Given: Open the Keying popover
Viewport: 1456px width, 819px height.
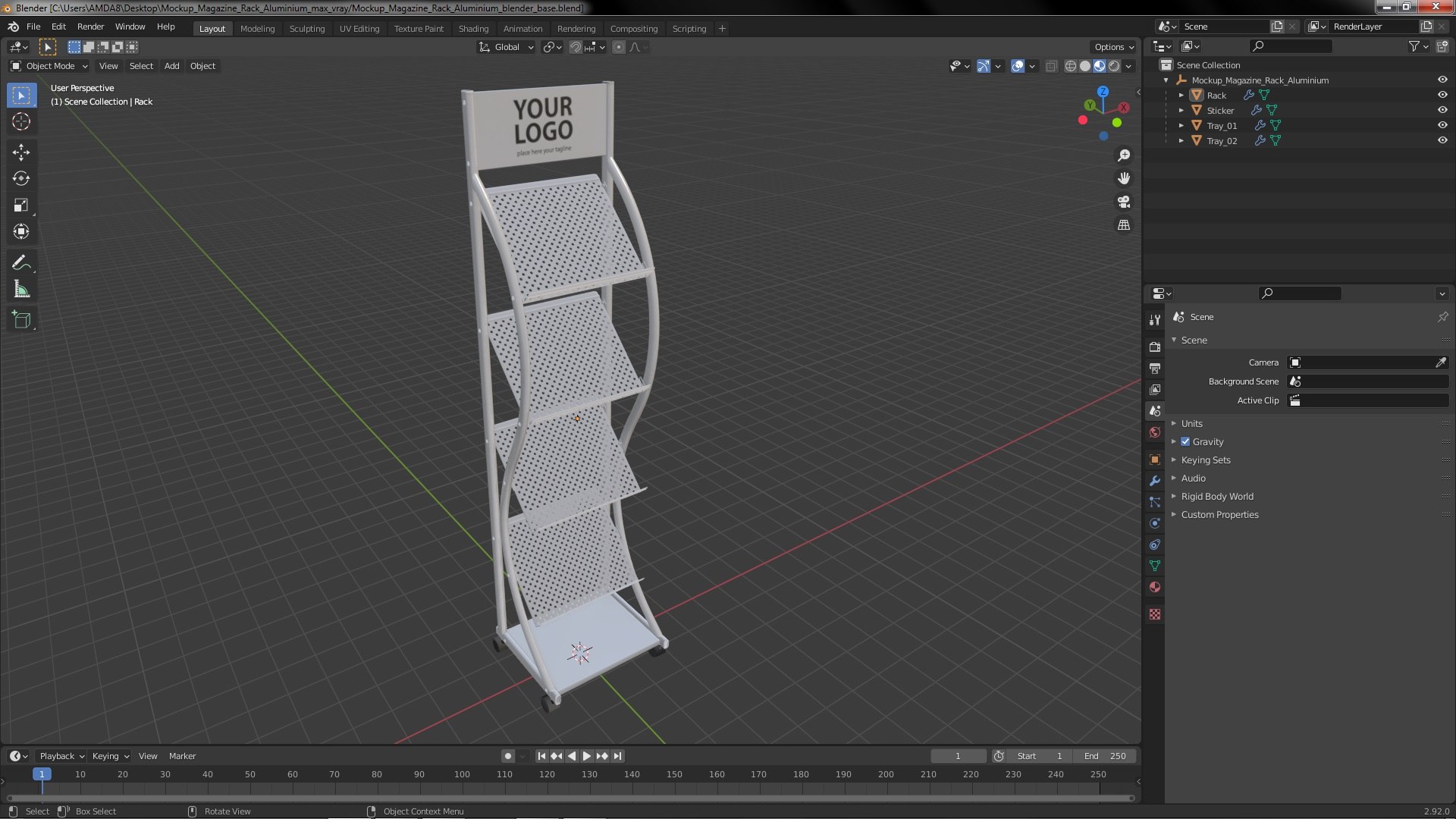Looking at the screenshot, I should pyautogui.click(x=110, y=756).
